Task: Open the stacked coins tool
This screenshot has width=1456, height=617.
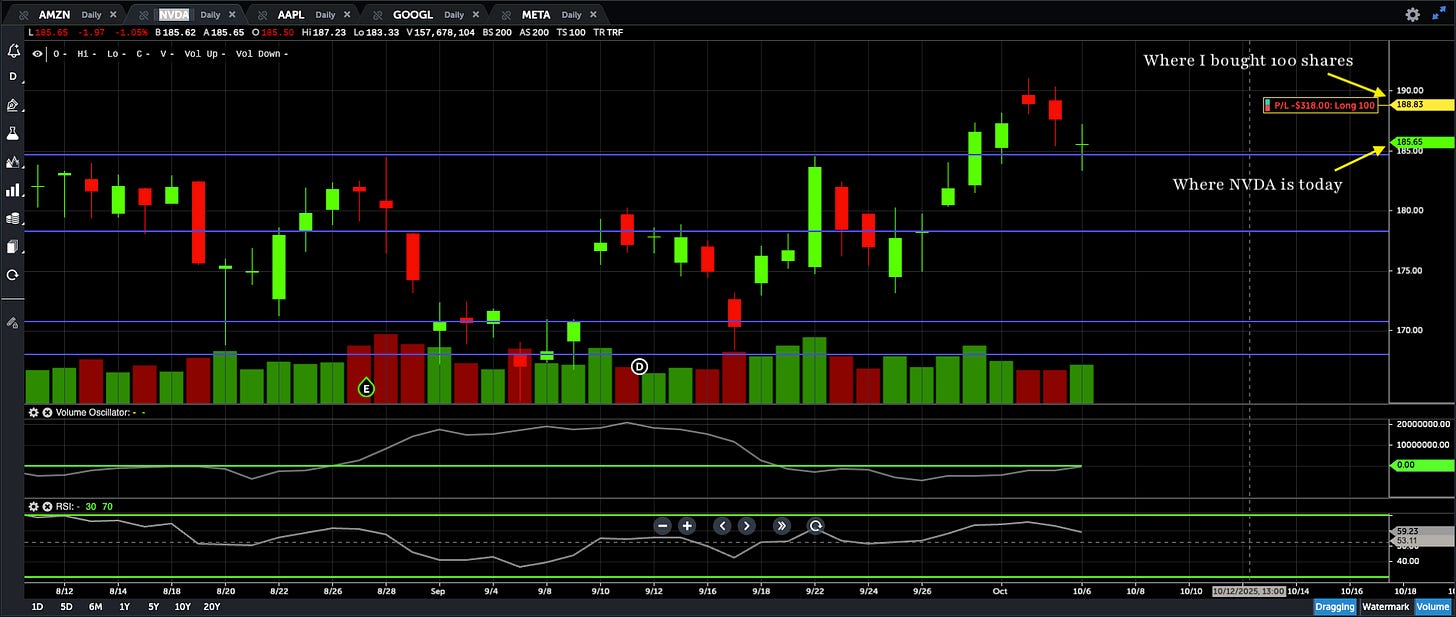Action: click(x=13, y=218)
